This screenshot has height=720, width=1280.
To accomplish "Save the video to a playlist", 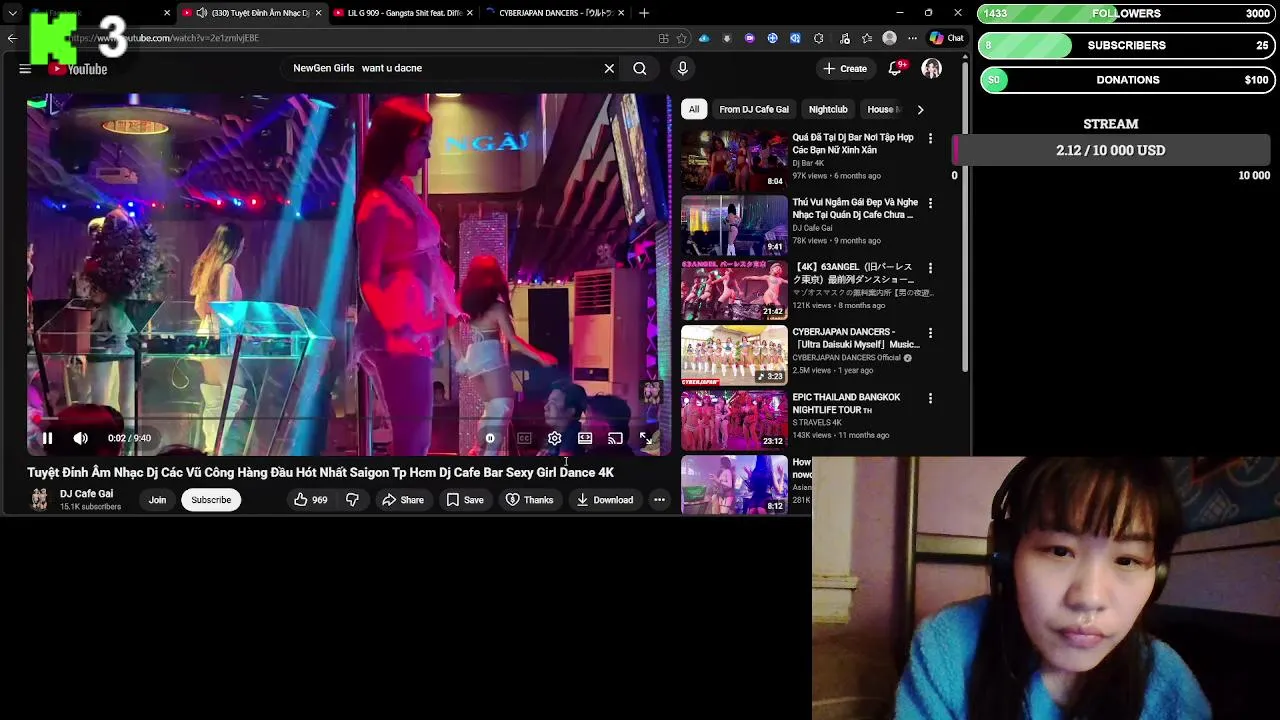I will coord(465,500).
